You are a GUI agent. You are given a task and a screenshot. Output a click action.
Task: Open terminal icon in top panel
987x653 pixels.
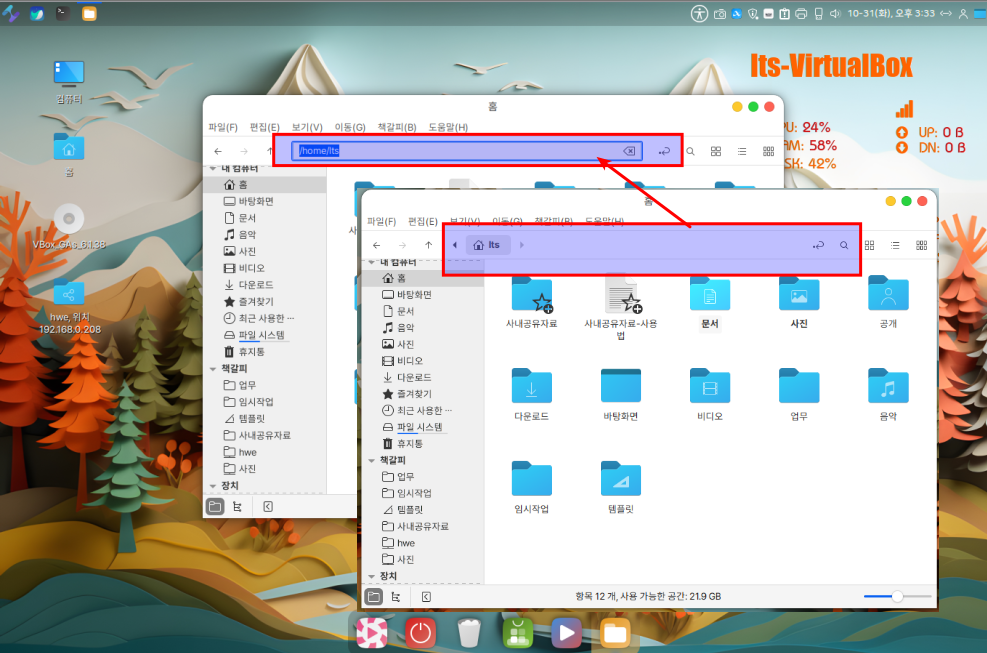(x=62, y=13)
